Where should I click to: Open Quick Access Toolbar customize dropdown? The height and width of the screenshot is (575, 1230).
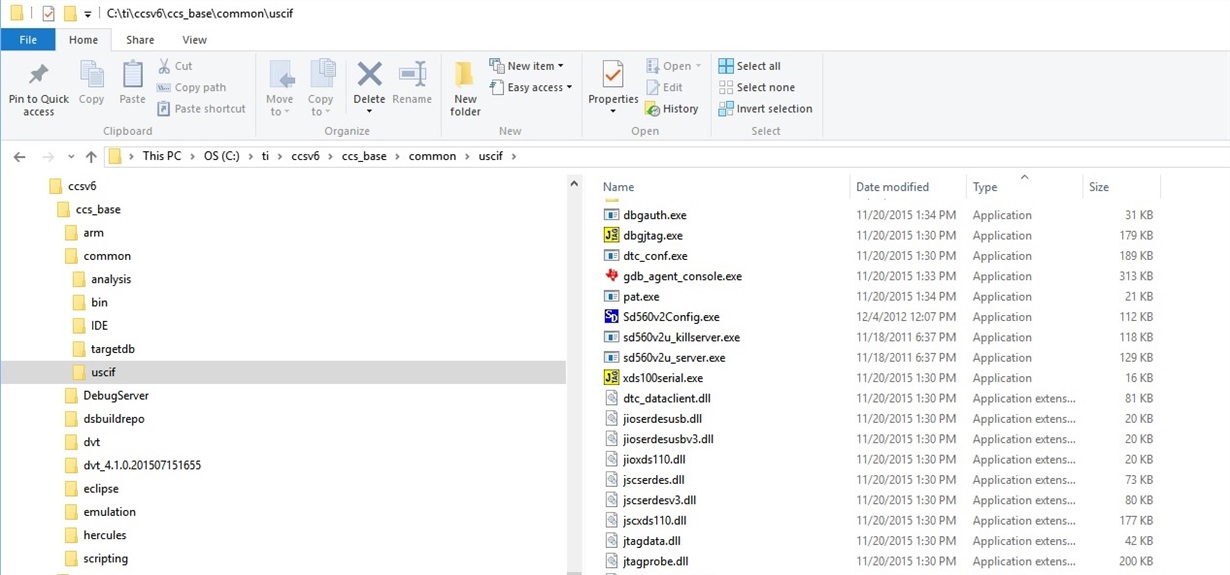coord(88,14)
